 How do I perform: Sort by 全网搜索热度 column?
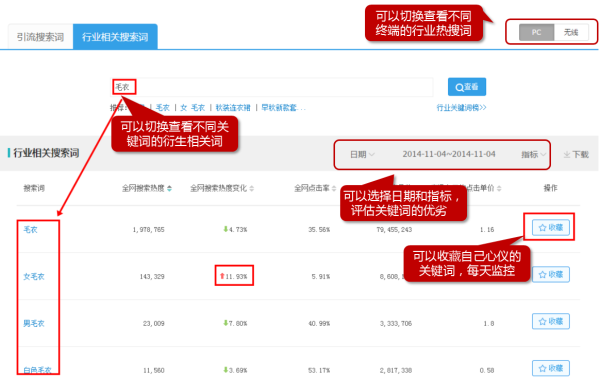147,188
